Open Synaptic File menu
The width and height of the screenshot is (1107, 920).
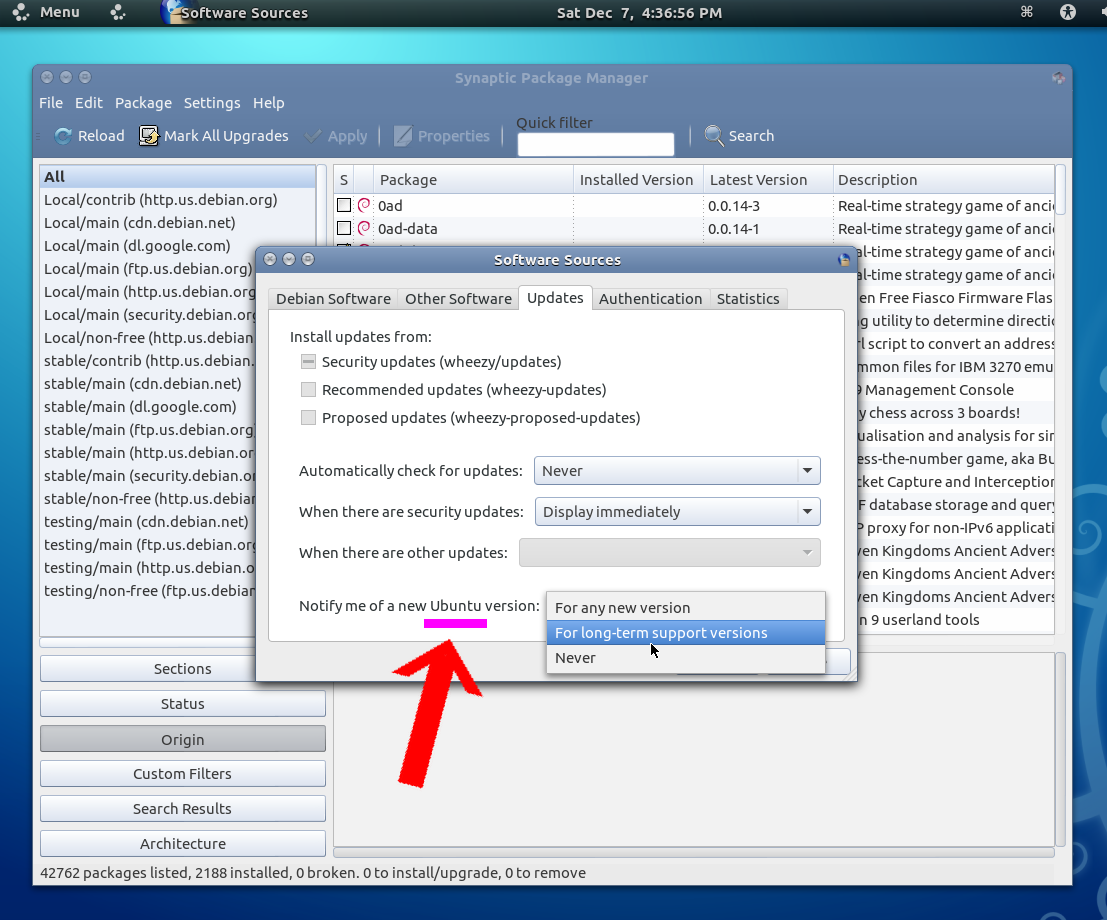(x=51, y=103)
